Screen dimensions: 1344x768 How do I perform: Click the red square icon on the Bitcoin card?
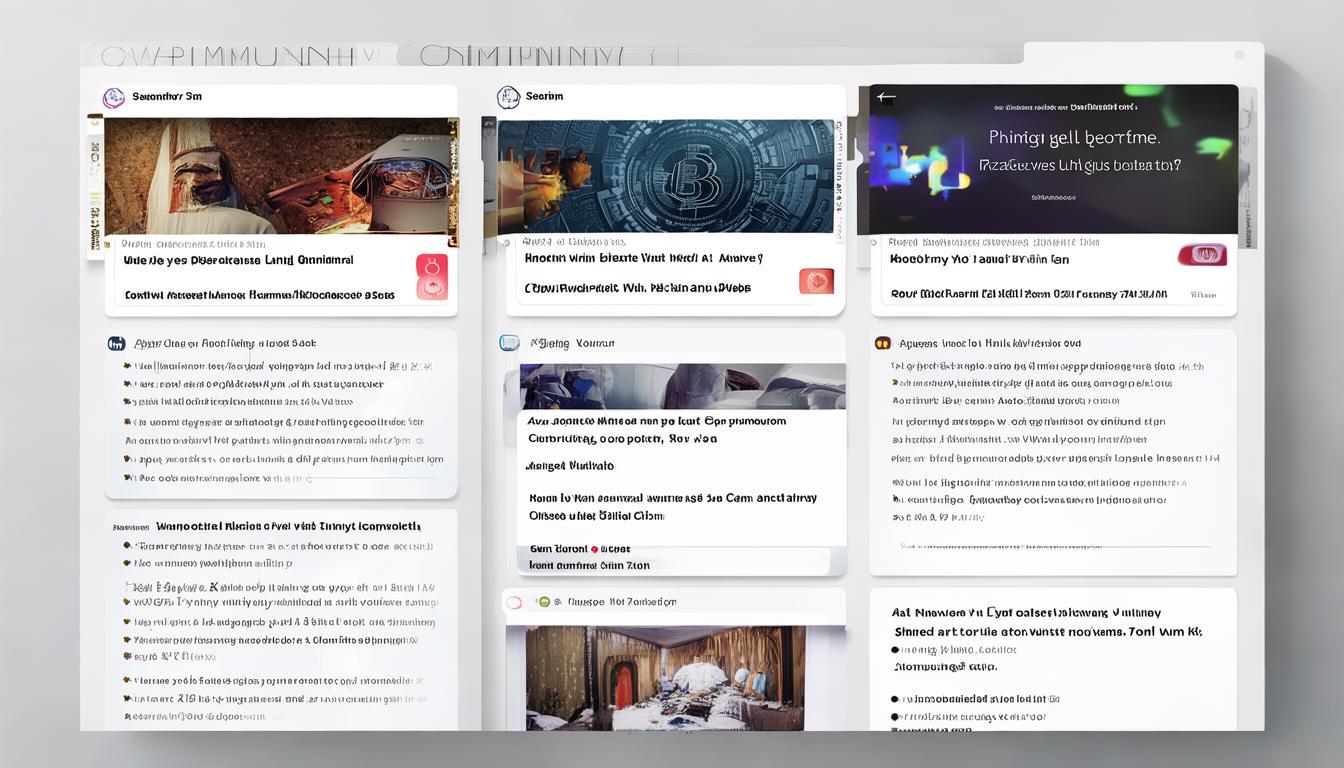(x=816, y=282)
